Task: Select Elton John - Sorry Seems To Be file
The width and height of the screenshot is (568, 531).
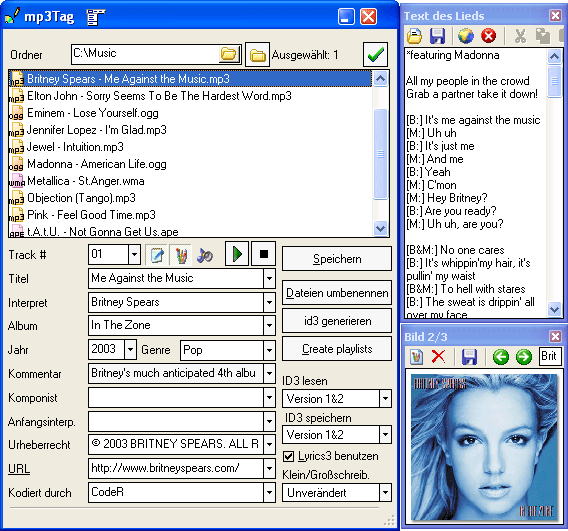Action: tap(190, 96)
